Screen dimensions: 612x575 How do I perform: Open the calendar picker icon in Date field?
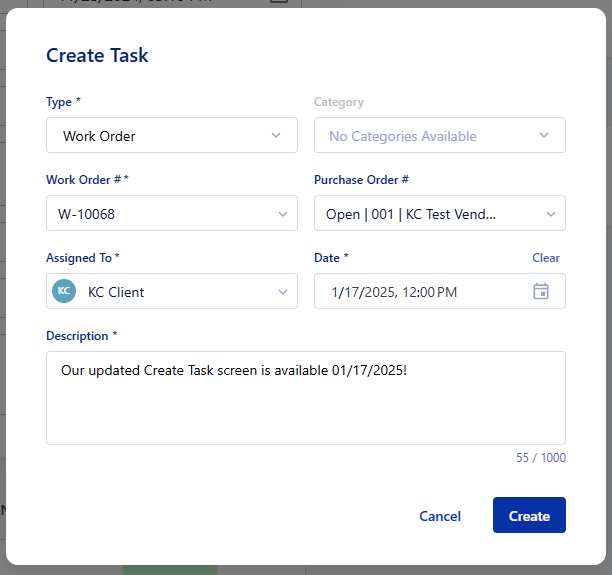pyautogui.click(x=541, y=291)
